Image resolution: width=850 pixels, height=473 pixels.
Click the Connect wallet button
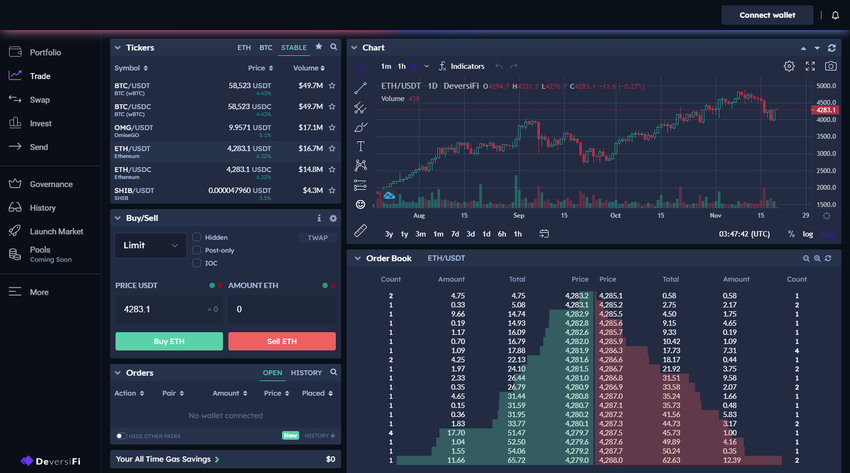[767, 15]
